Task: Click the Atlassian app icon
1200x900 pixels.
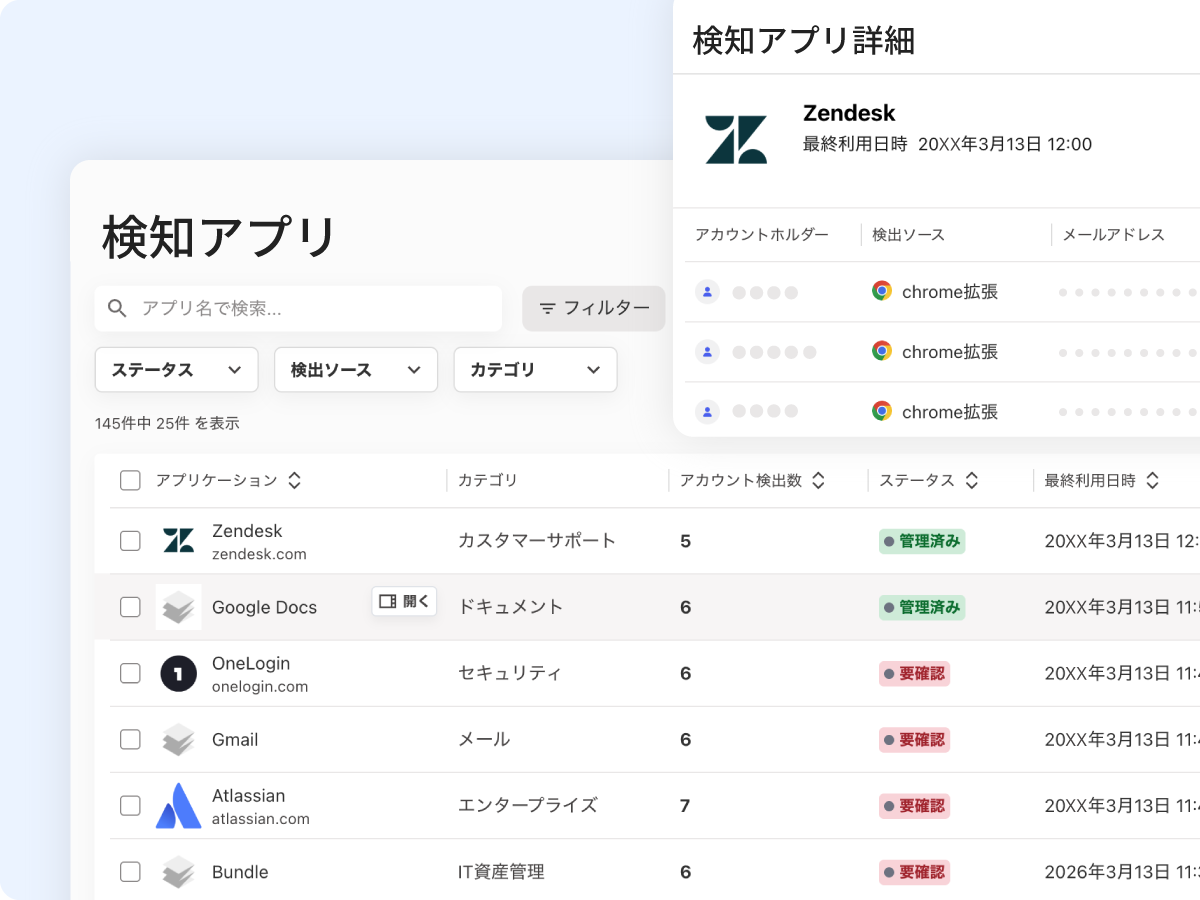Action: click(179, 806)
